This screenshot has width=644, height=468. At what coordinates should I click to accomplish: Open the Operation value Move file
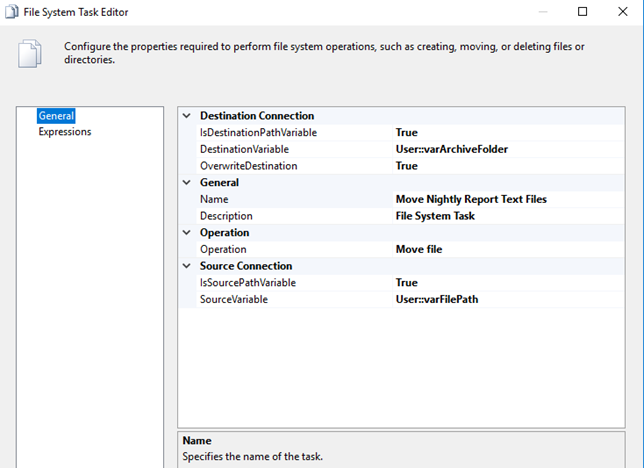[419, 249]
